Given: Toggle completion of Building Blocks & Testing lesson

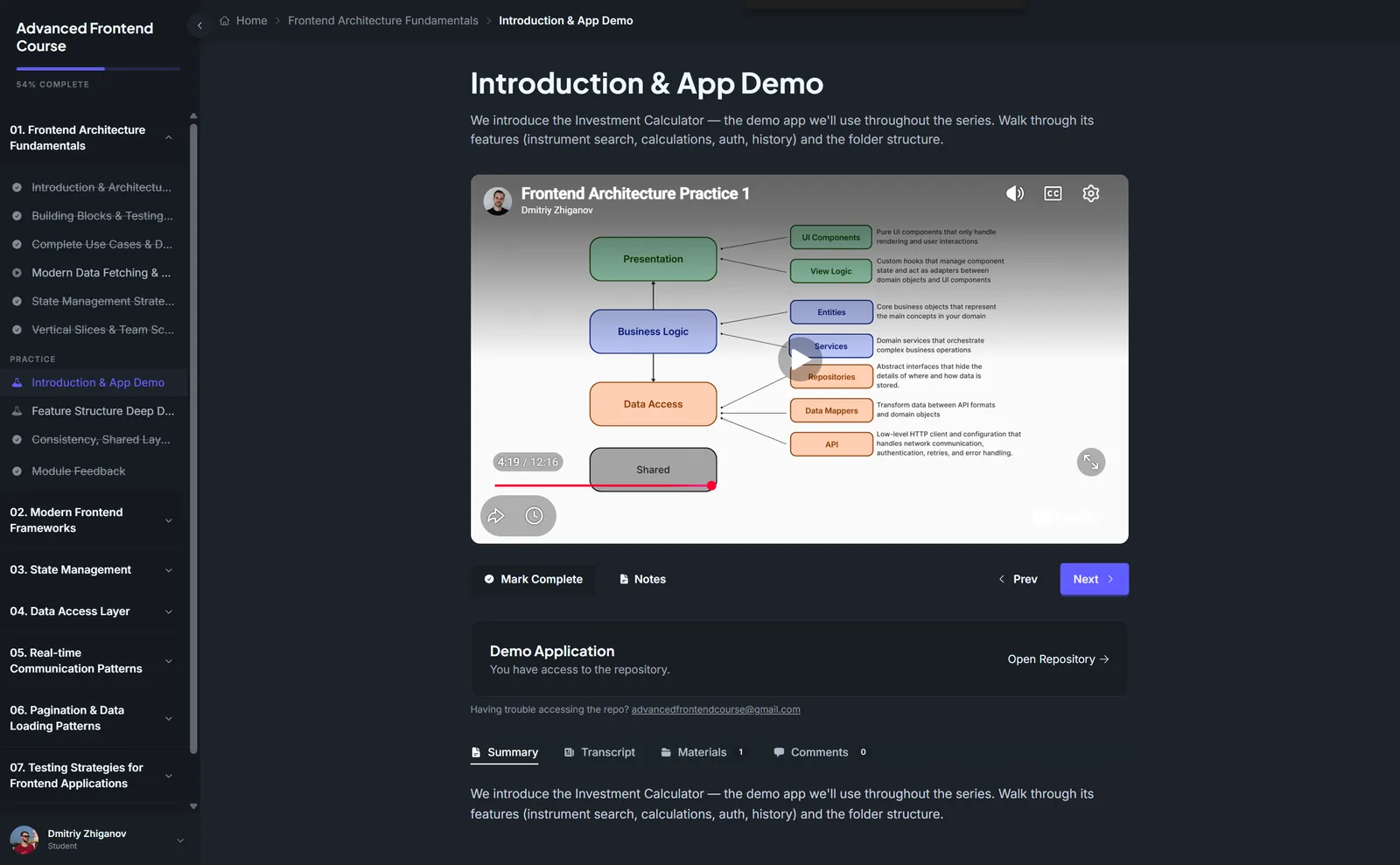Looking at the screenshot, I should click(x=17, y=216).
